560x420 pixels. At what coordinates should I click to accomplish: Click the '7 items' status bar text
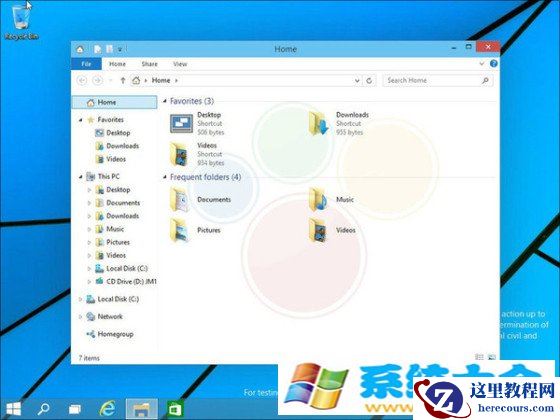tap(89, 358)
